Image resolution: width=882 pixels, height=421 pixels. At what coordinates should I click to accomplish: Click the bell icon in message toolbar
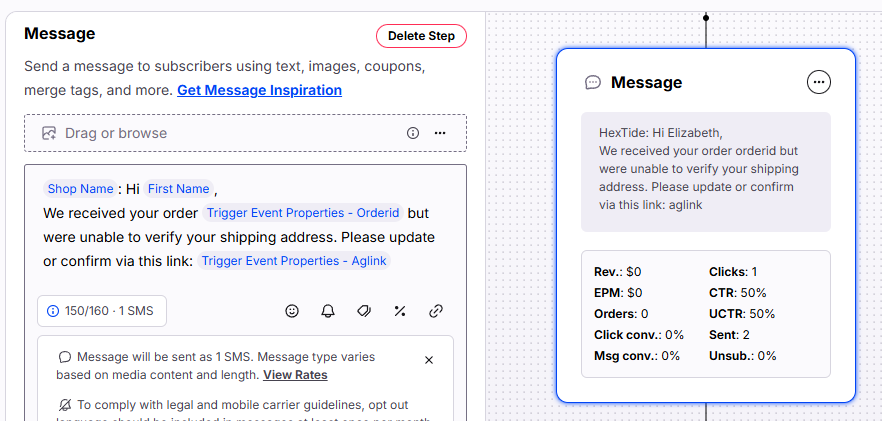pos(328,311)
